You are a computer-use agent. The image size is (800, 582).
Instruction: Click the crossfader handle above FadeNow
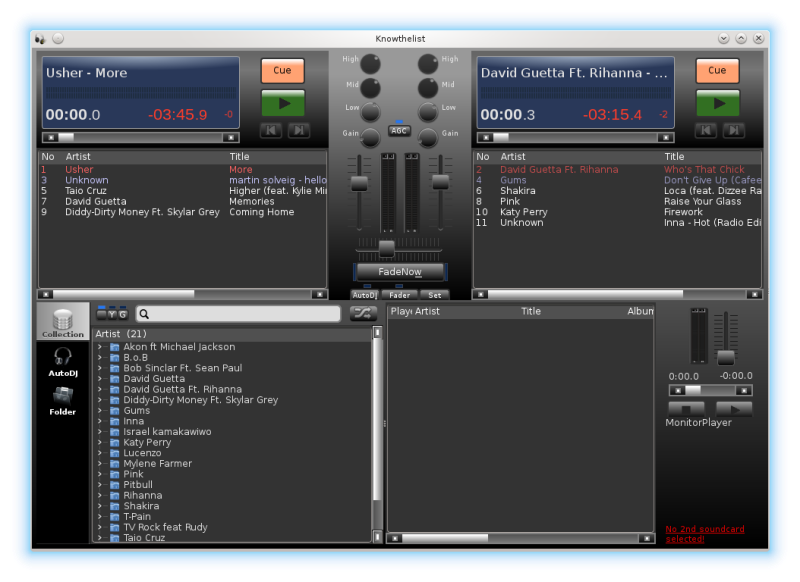386,249
